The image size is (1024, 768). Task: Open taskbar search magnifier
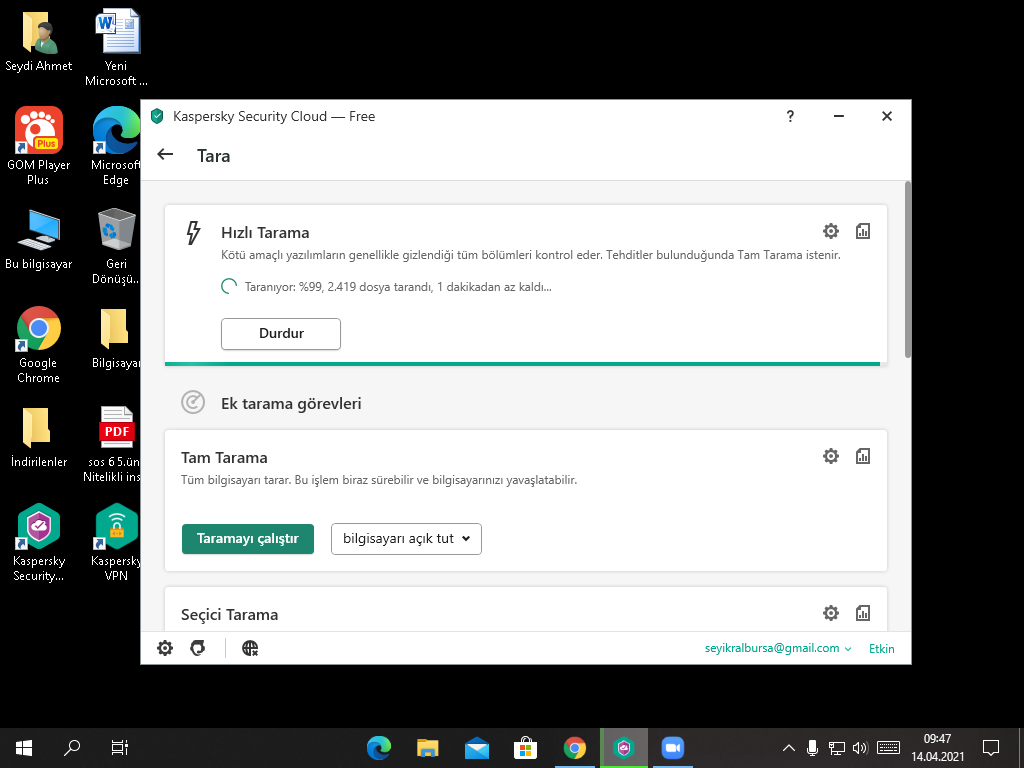pos(72,748)
